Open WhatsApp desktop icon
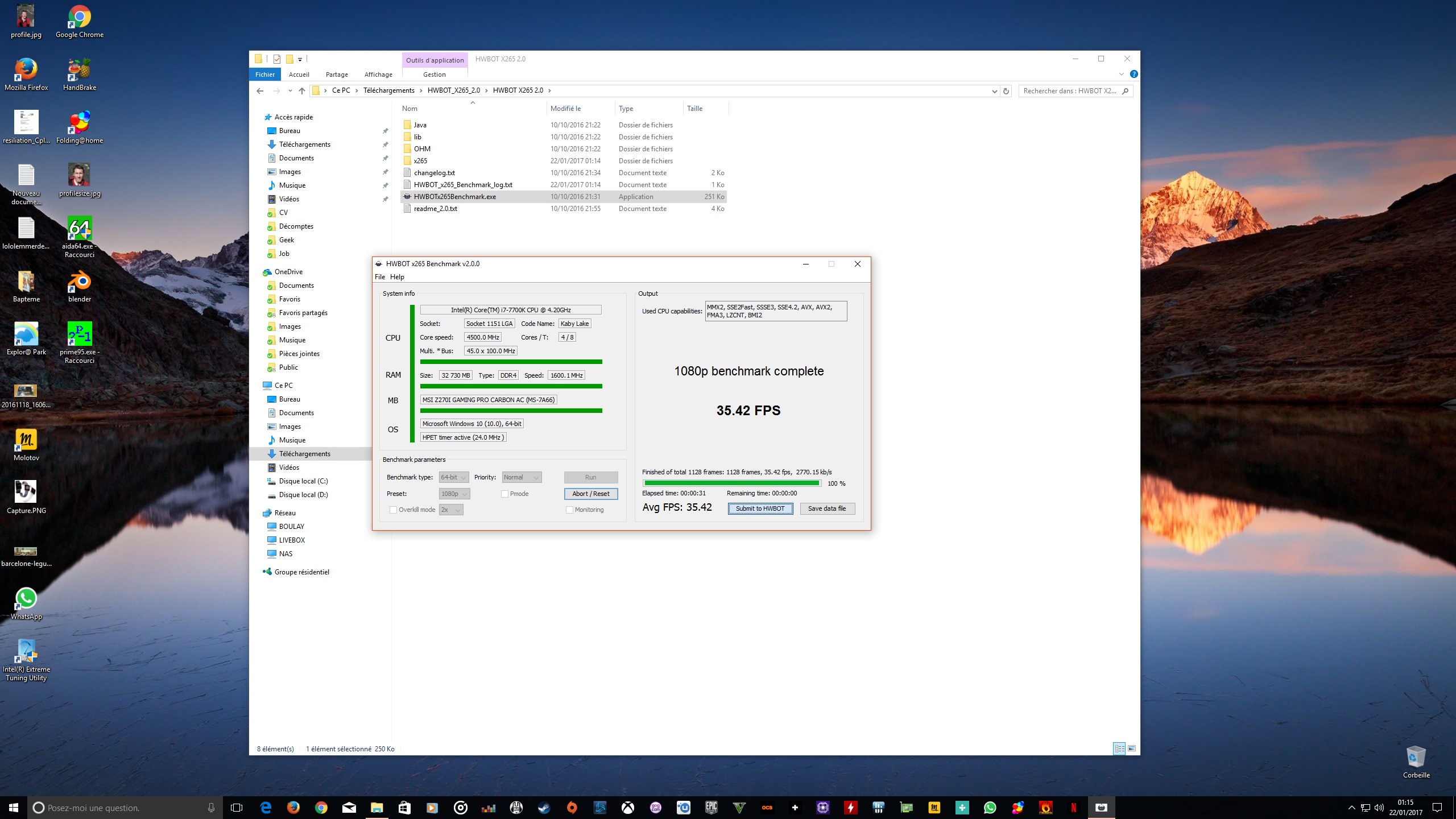The width and height of the screenshot is (1456, 819). click(x=26, y=603)
